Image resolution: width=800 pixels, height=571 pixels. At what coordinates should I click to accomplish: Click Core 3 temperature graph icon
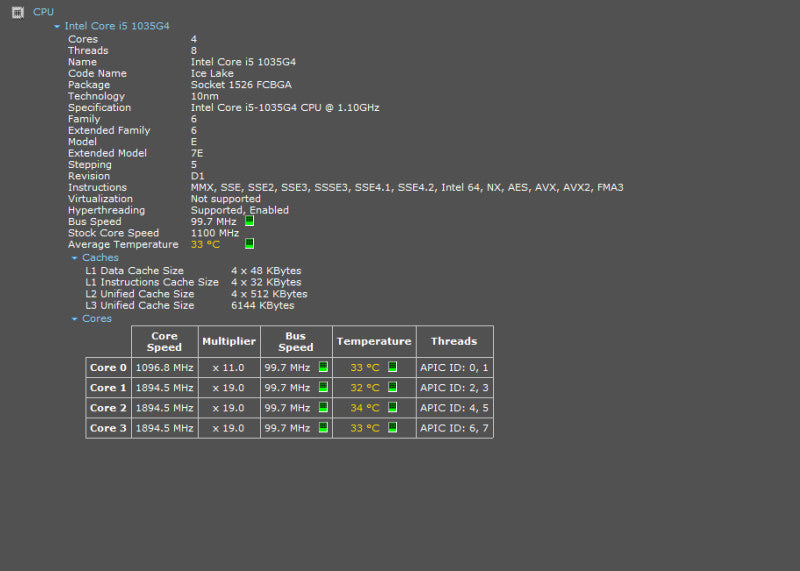pos(392,428)
